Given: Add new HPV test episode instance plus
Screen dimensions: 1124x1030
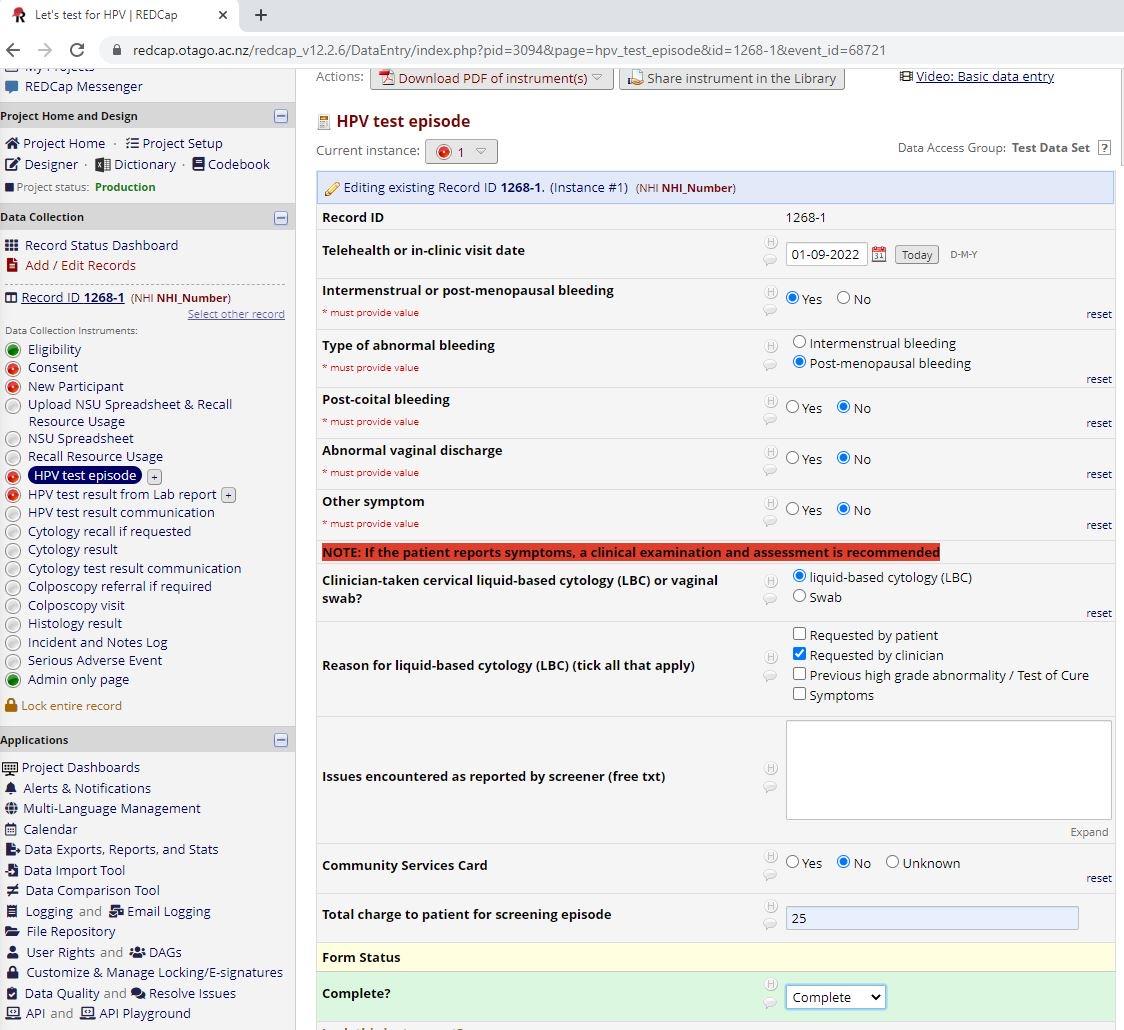Looking at the screenshot, I should [x=154, y=477].
